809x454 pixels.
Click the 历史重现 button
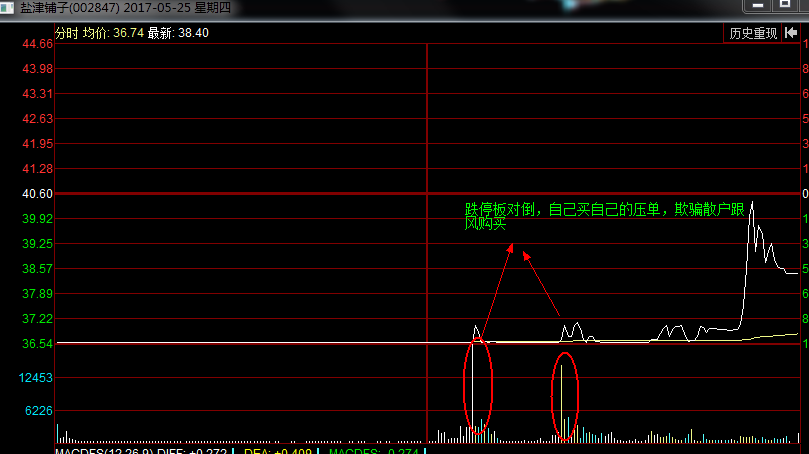753,34
